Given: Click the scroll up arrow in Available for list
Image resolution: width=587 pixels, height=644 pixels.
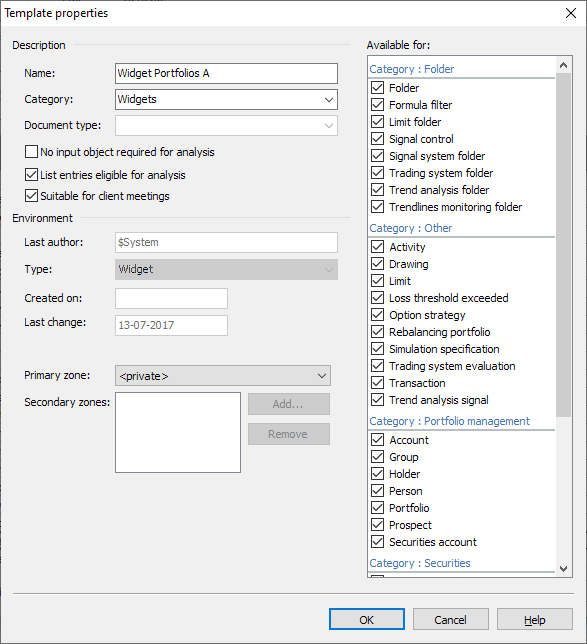Looking at the screenshot, I should [x=564, y=65].
